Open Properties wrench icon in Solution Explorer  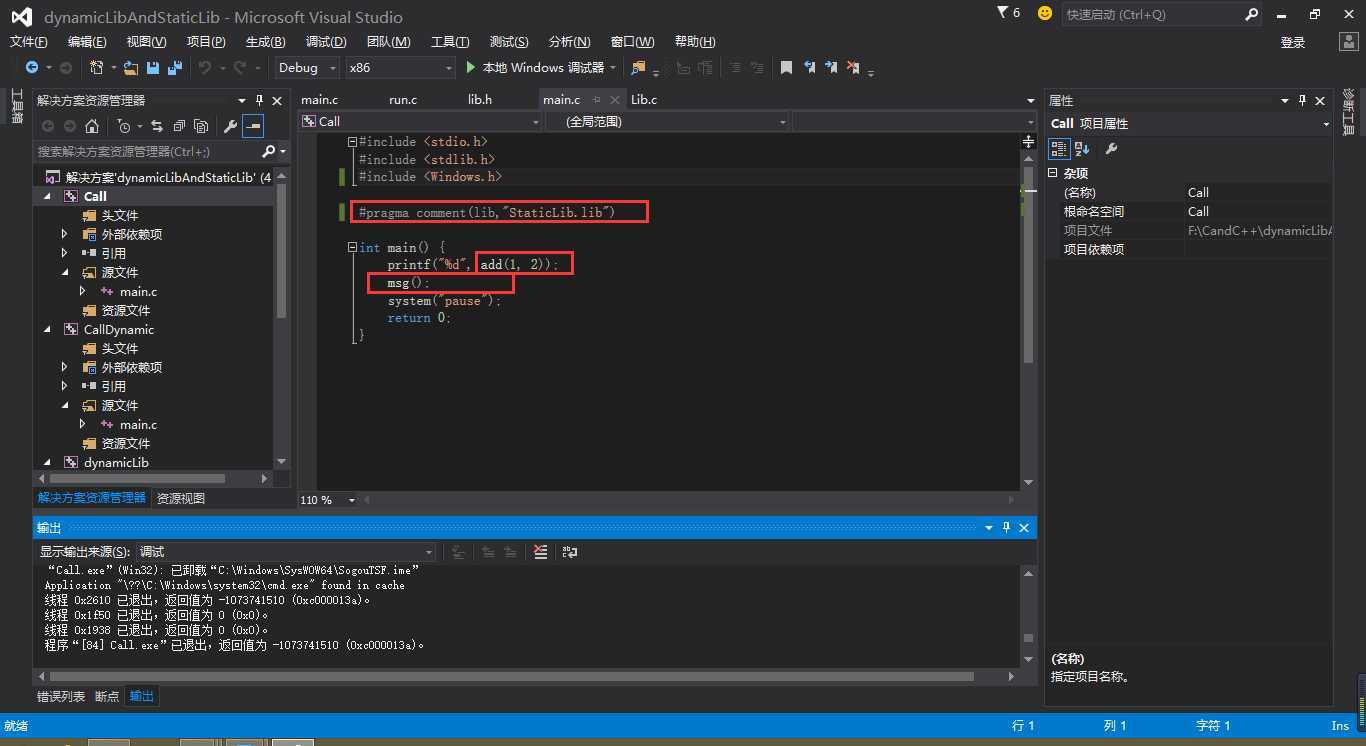(230, 126)
